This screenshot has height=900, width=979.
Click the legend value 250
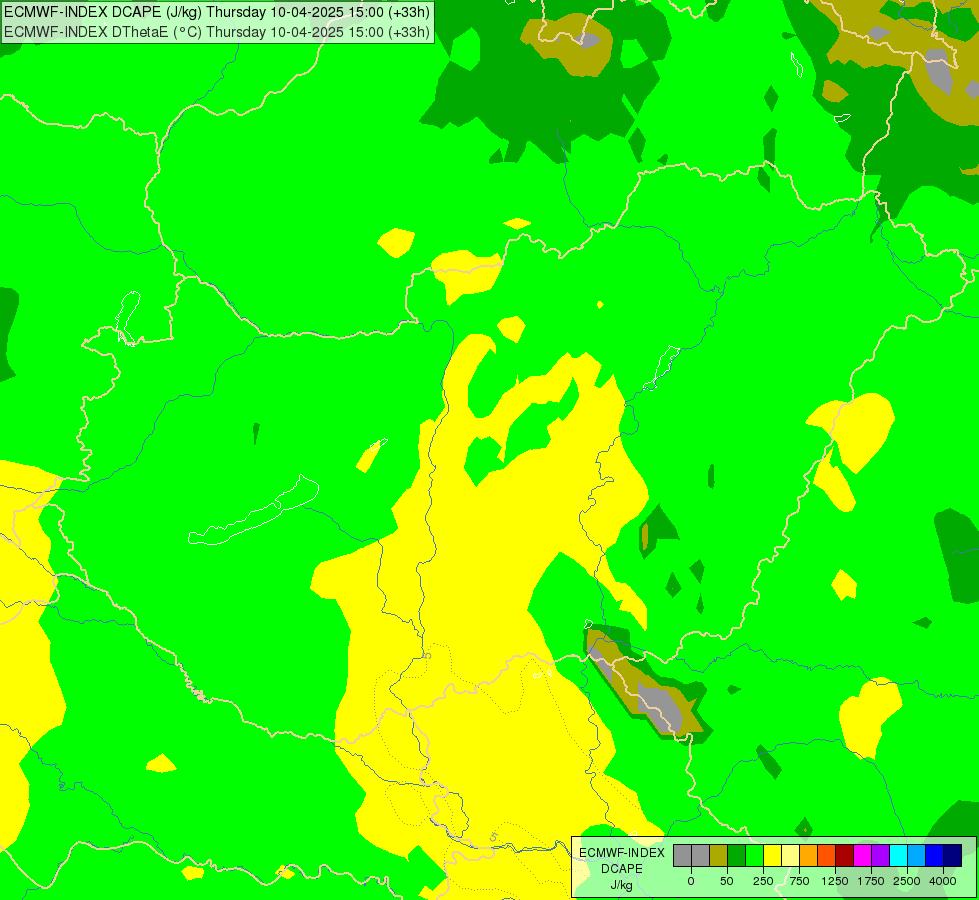coord(763,881)
